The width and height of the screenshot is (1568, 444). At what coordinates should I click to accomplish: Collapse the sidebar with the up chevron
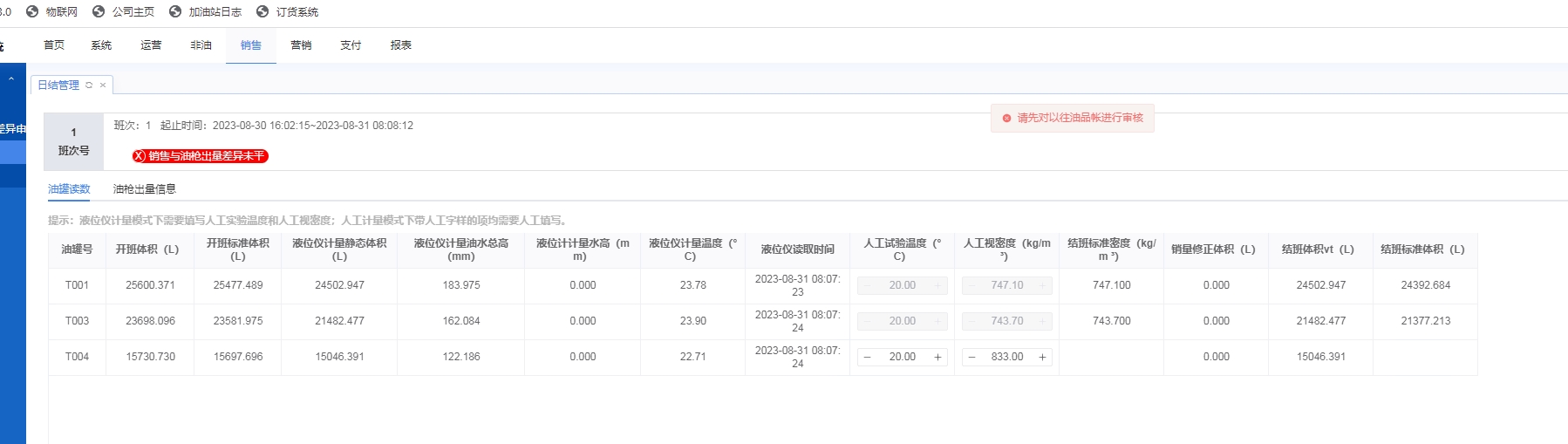11,79
